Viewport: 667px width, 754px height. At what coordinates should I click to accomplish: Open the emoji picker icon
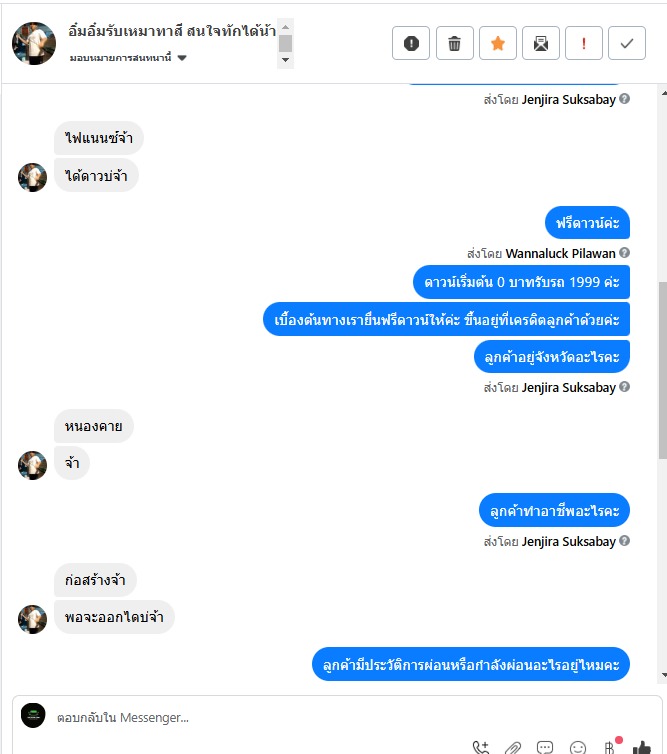point(578,748)
